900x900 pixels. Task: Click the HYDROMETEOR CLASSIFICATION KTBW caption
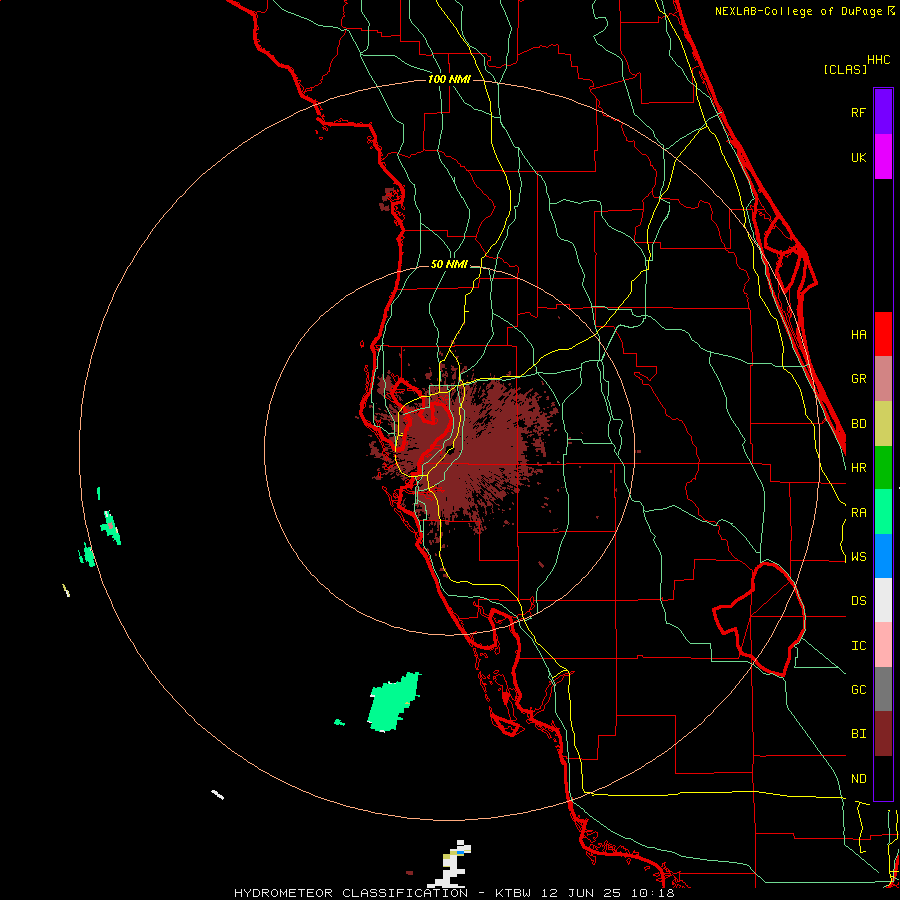coord(454,893)
